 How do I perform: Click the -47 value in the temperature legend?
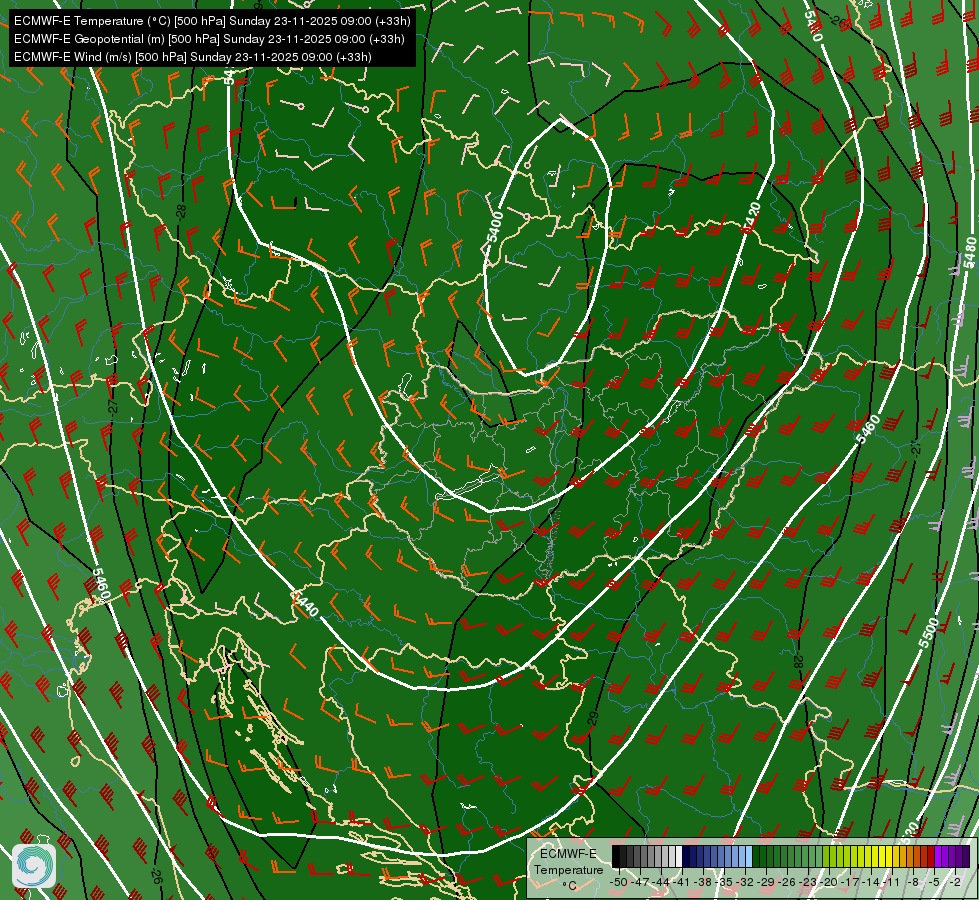point(640,882)
